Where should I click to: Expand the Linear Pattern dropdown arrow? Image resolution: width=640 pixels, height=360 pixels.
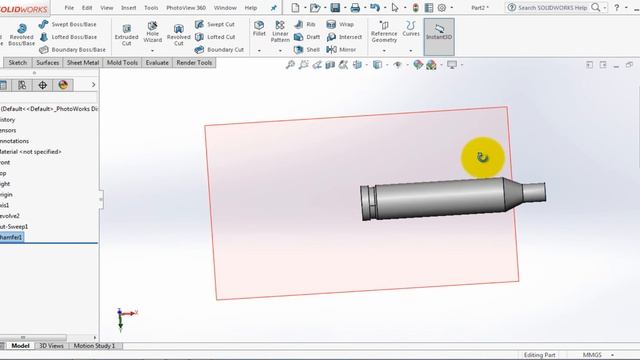point(280,51)
